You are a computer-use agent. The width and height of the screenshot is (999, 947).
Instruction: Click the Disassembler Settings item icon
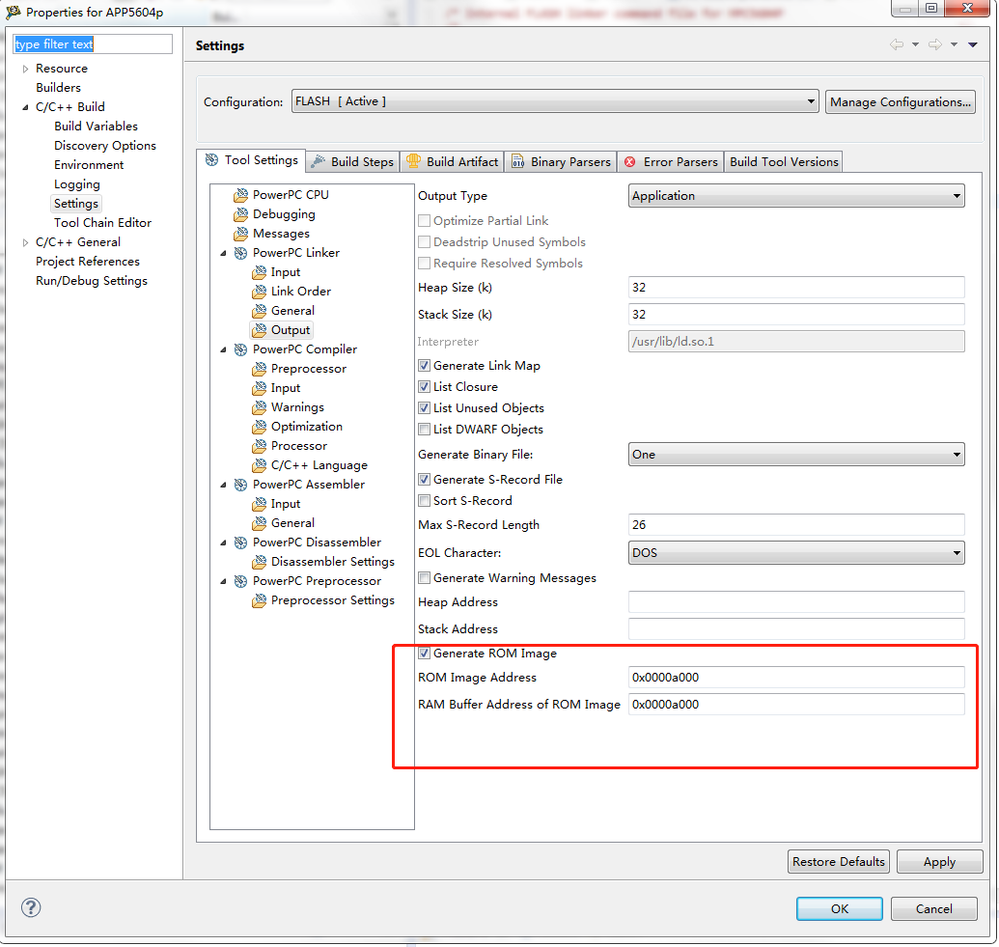tap(259, 562)
